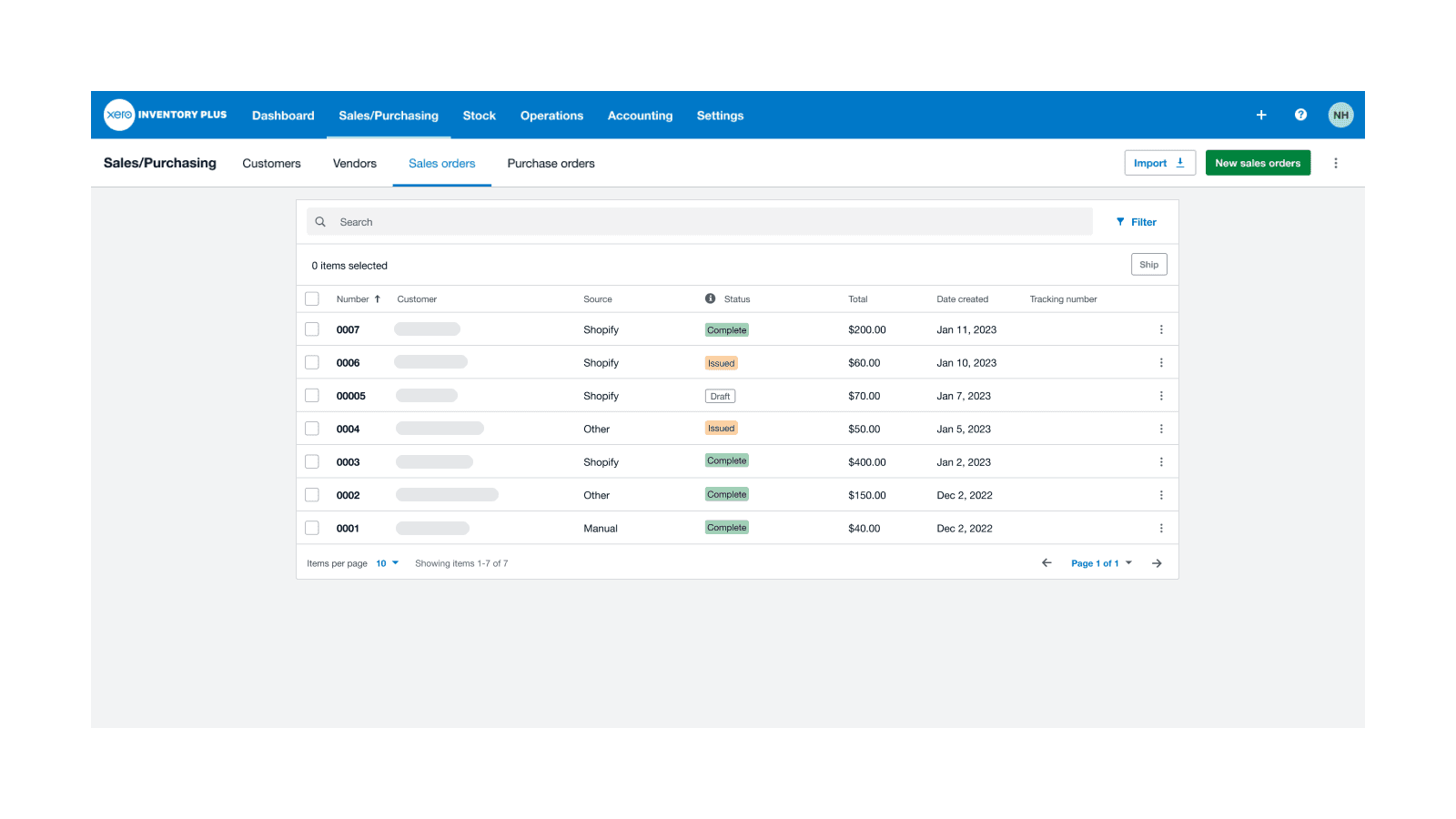Open the row actions menu for order 0007
This screenshot has height=819, width=1456.
pos(1161,329)
